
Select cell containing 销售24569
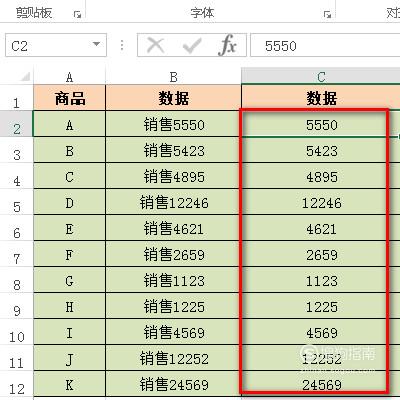pyautogui.click(x=173, y=384)
